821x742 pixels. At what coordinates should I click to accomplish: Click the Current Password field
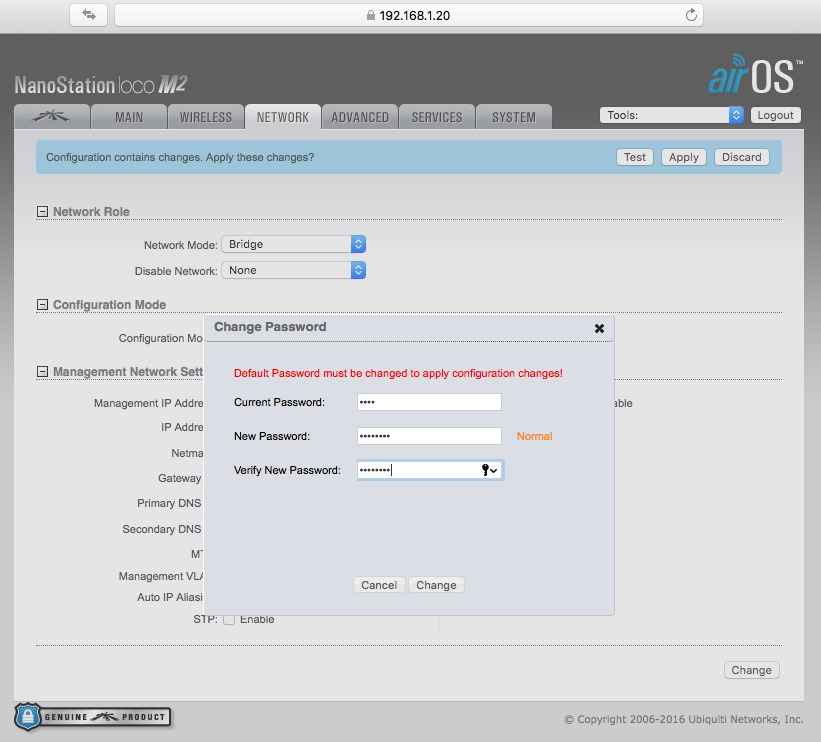[429, 402]
